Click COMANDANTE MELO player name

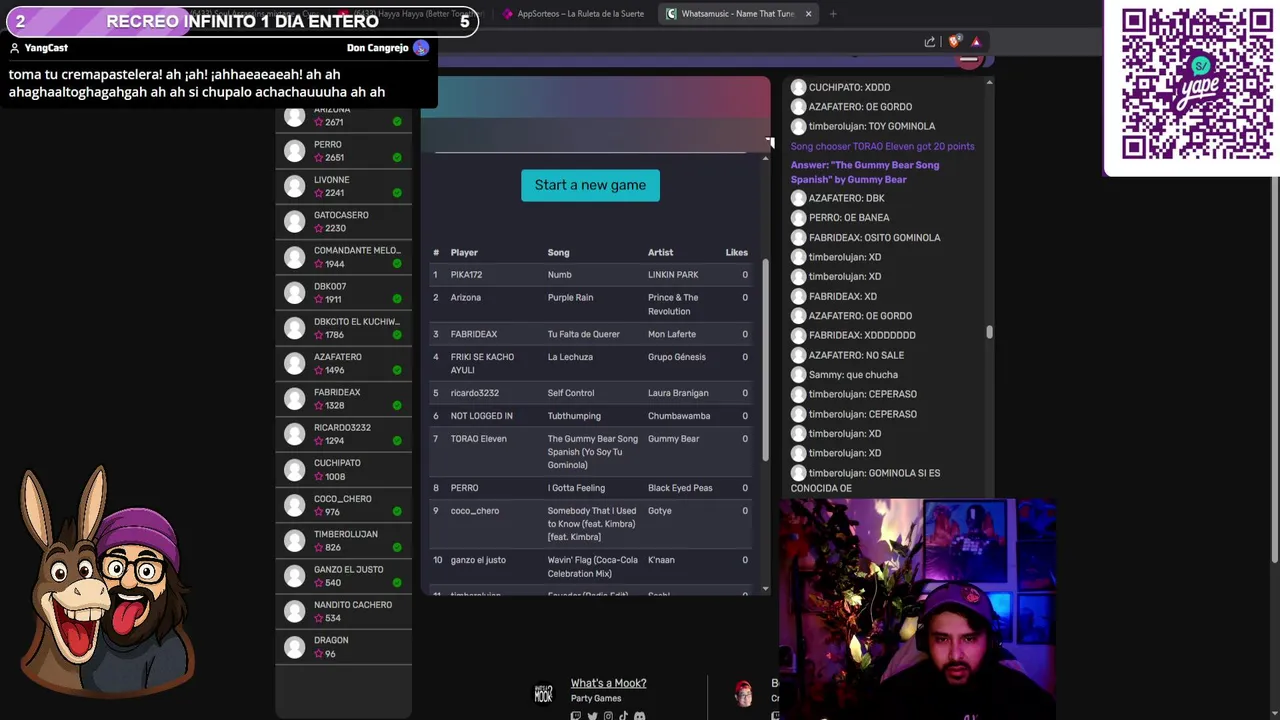pos(357,251)
